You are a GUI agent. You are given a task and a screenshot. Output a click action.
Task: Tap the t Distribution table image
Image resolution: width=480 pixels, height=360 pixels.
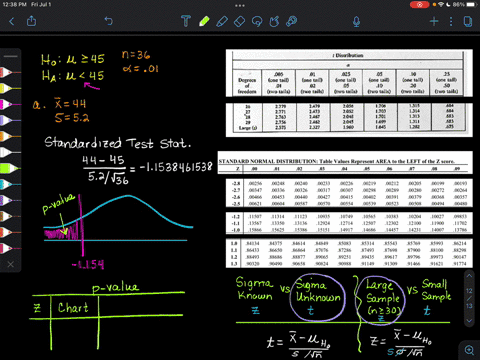pyautogui.click(x=349, y=93)
